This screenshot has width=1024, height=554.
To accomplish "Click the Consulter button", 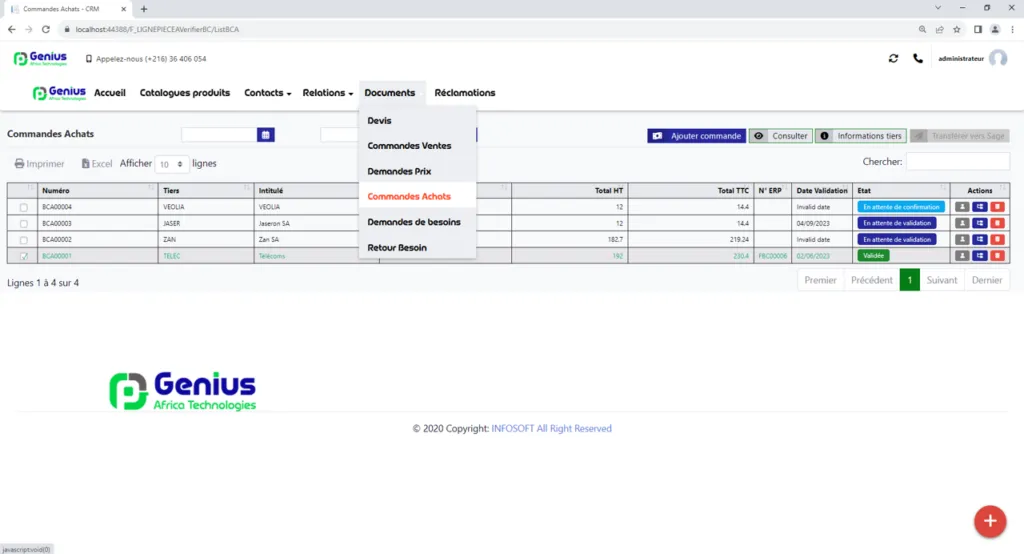I will pos(780,136).
